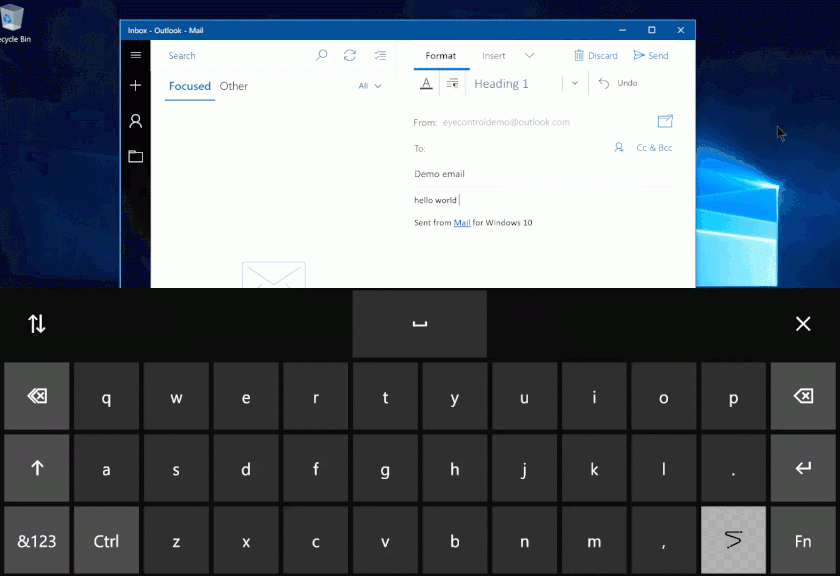
Task: Expand the All filter dropdown
Action: click(370, 86)
